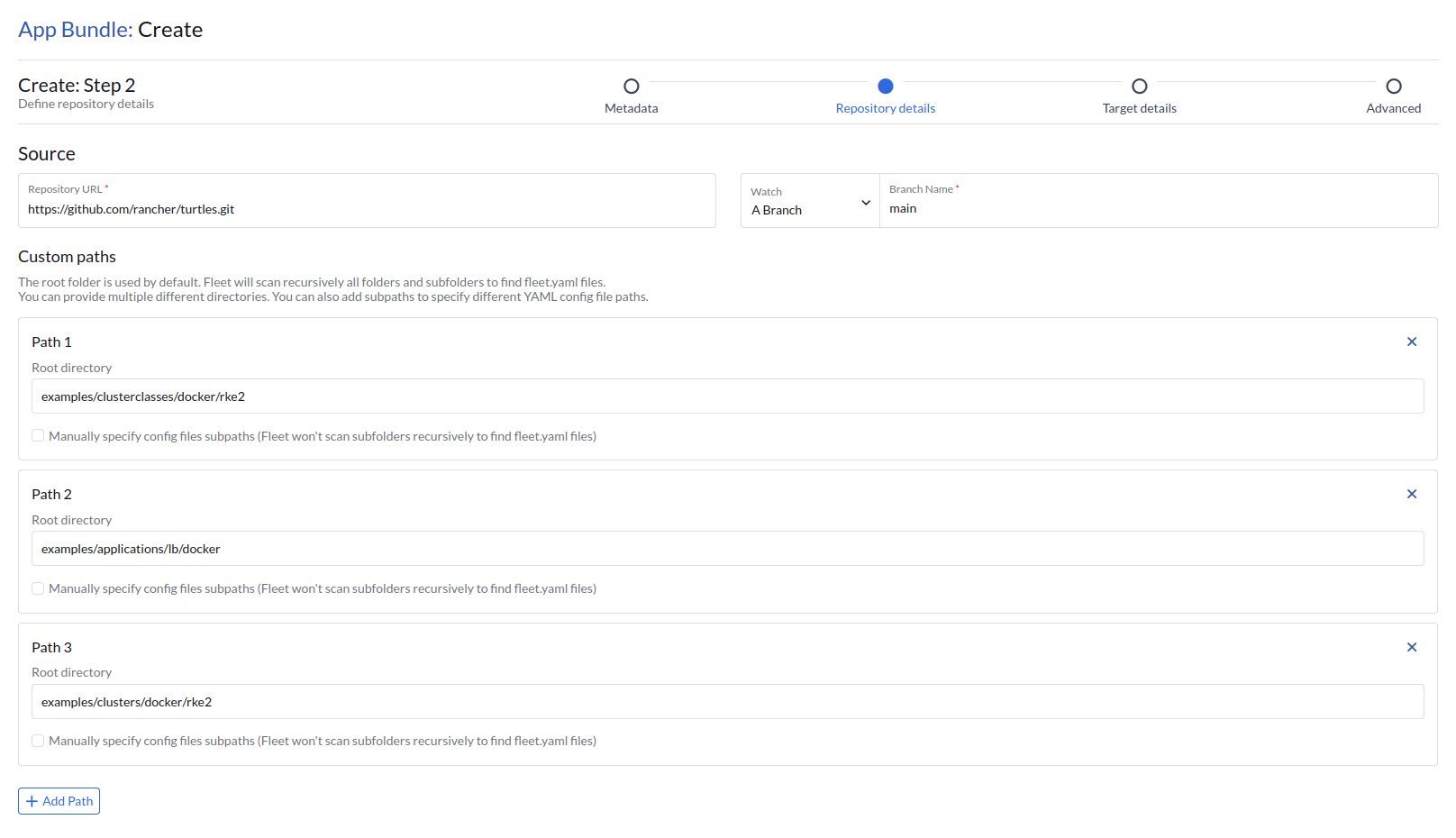1456x838 pixels.
Task: Enable manual config subpaths for Path 1
Action: (38, 436)
